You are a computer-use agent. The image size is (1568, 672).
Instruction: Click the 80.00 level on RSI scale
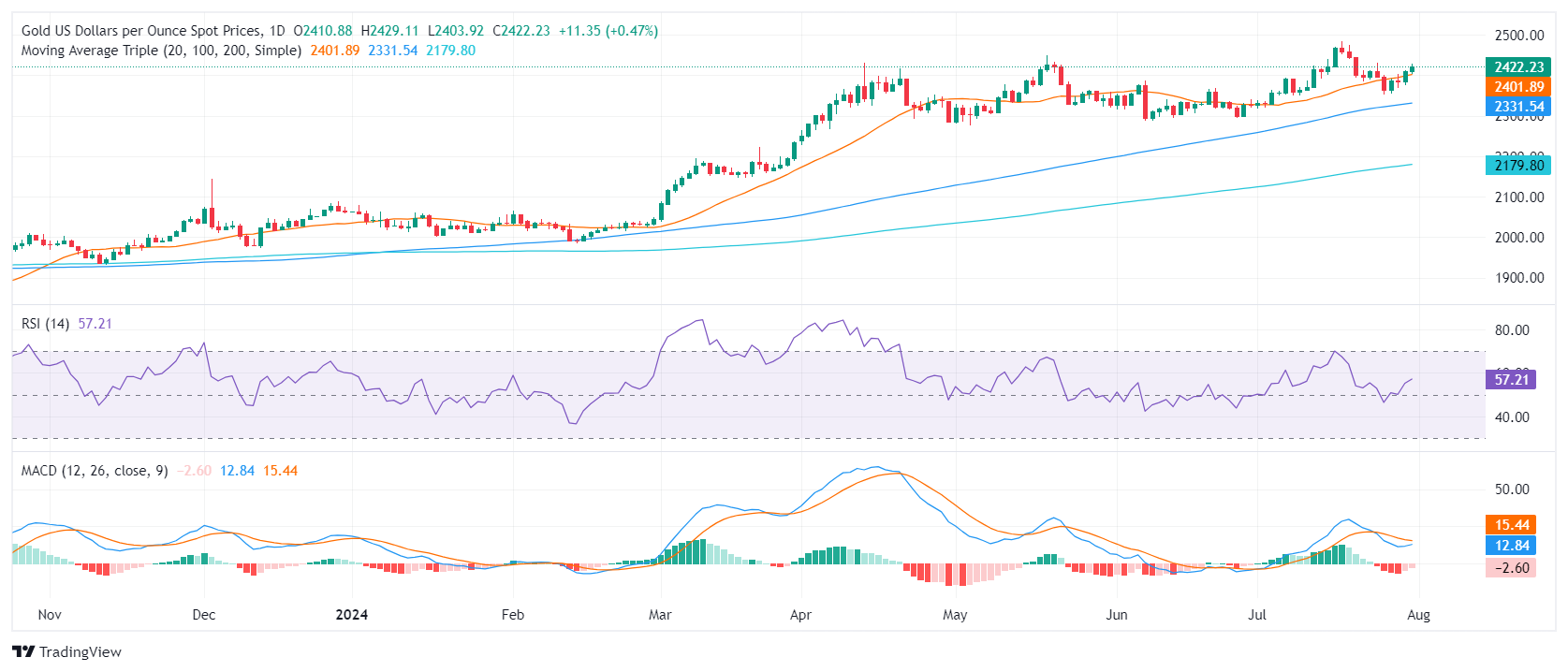coord(1512,330)
